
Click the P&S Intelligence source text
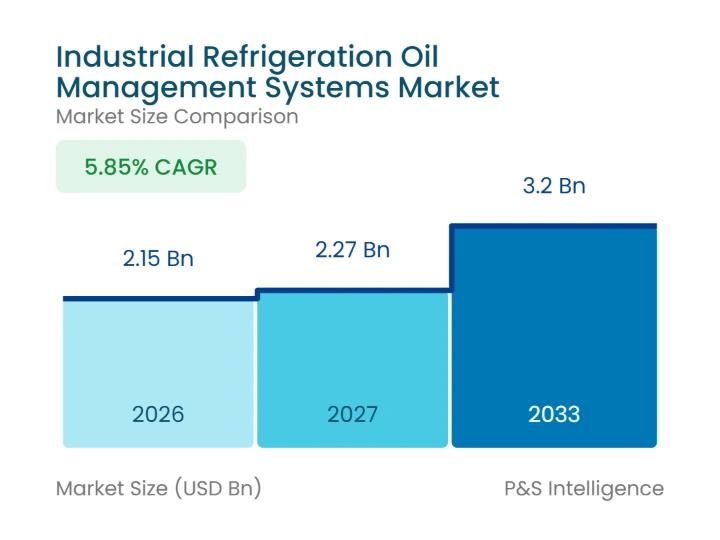pyautogui.click(x=584, y=489)
